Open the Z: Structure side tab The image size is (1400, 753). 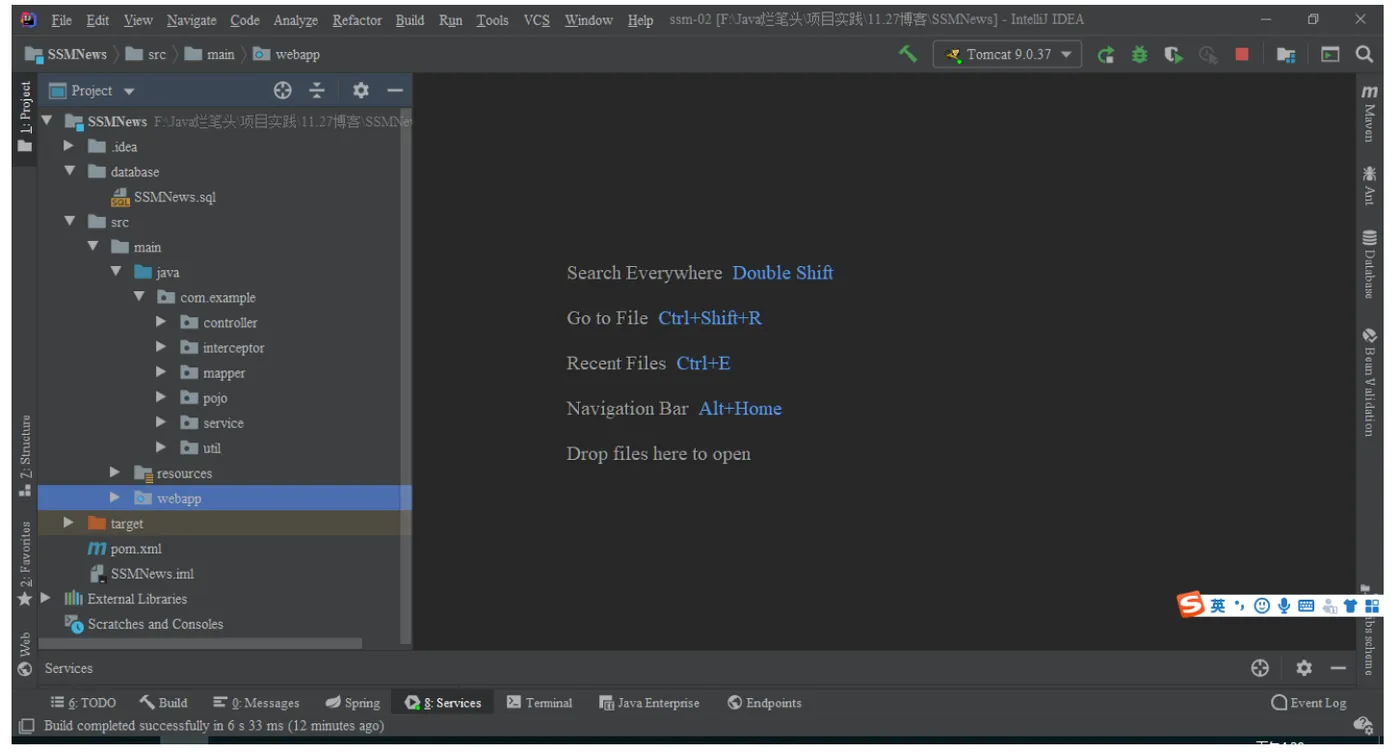[25, 455]
